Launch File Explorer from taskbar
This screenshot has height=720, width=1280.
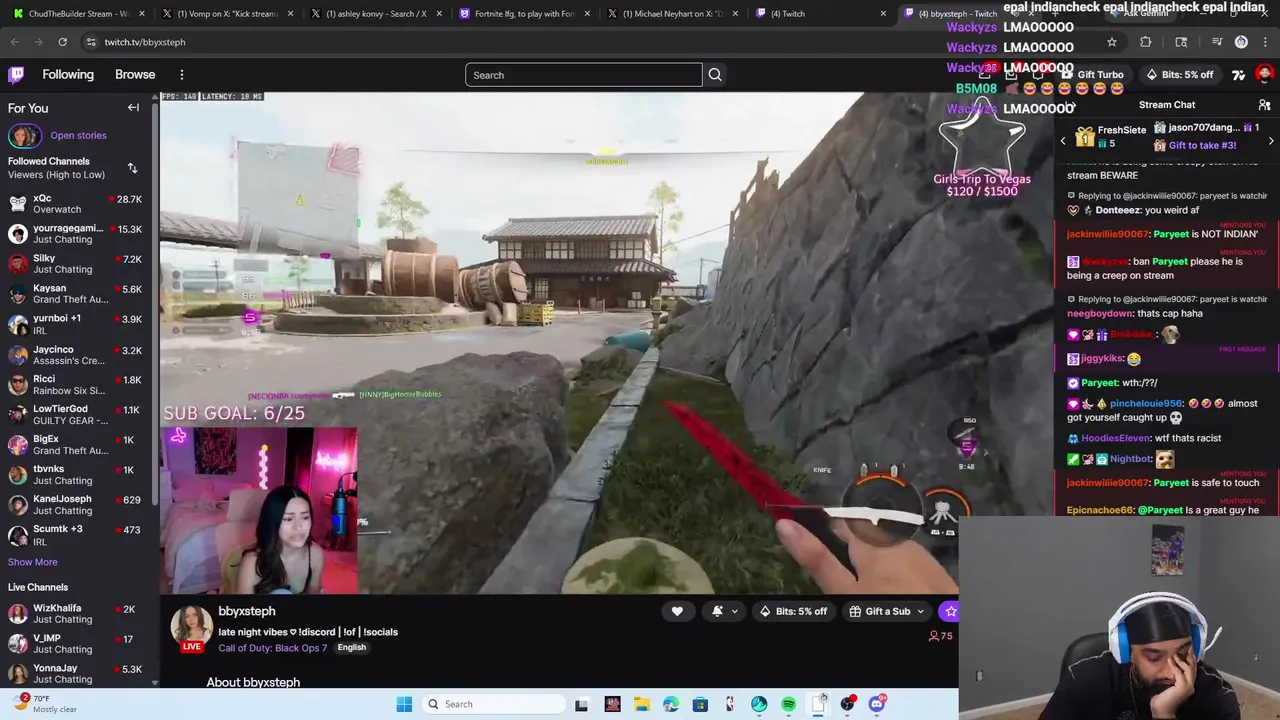point(642,704)
